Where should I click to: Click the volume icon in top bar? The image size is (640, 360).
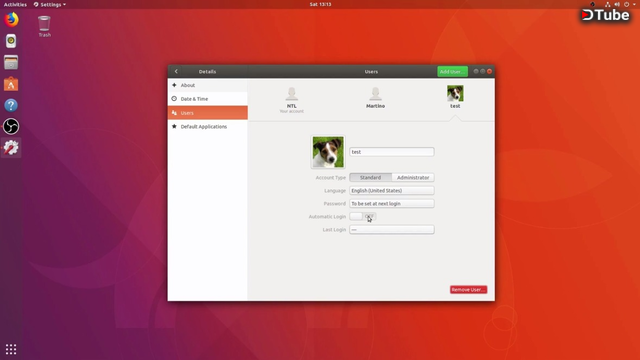pos(617,4)
